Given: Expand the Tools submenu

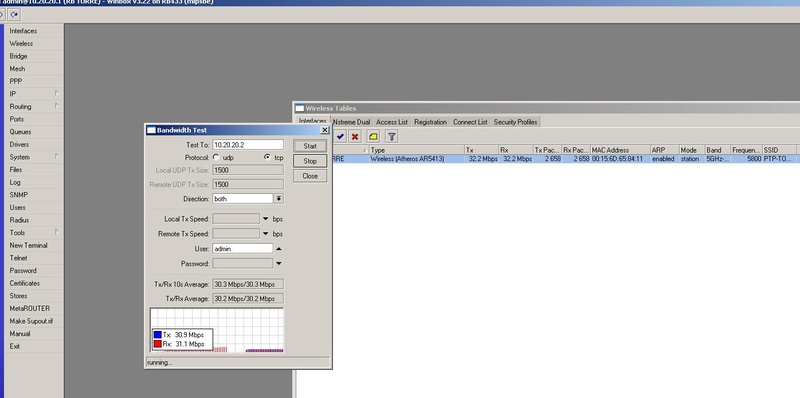Looking at the screenshot, I should 57,232.
